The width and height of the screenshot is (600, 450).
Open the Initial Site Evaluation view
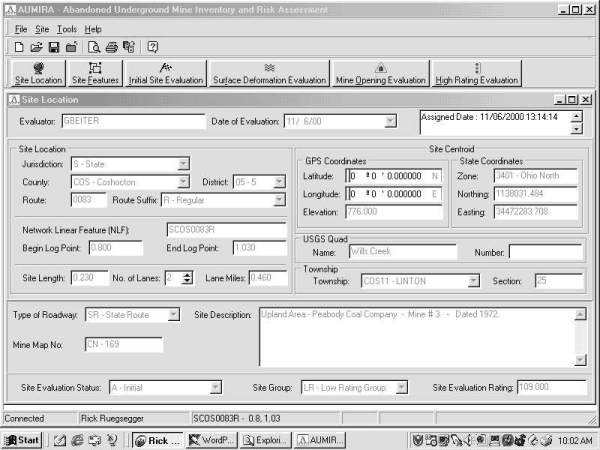pyautogui.click(x=166, y=73)
